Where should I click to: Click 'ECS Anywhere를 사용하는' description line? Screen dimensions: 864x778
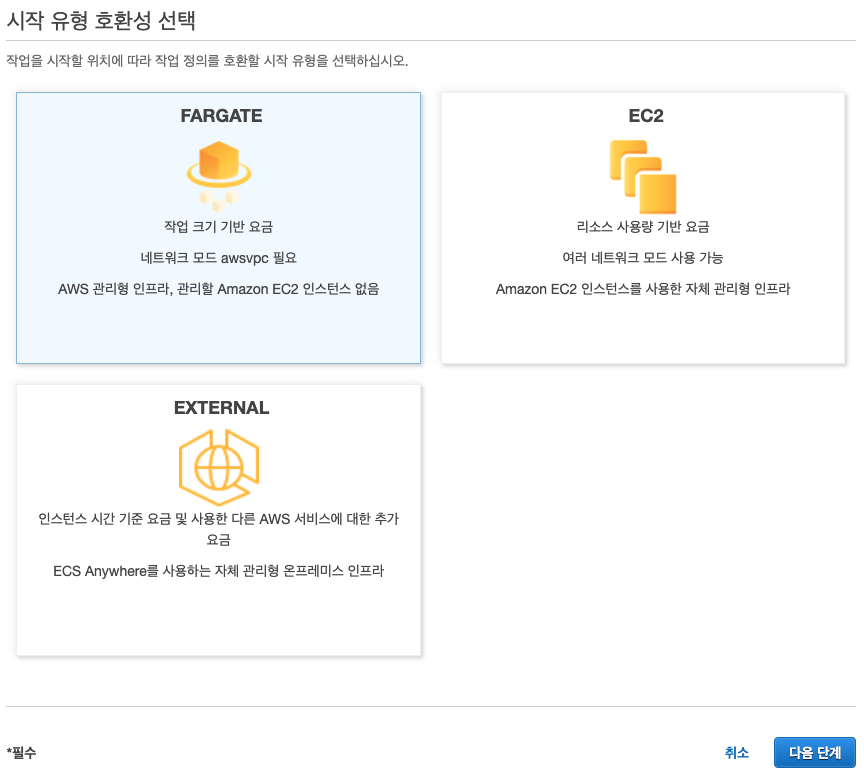coord(219,571)
